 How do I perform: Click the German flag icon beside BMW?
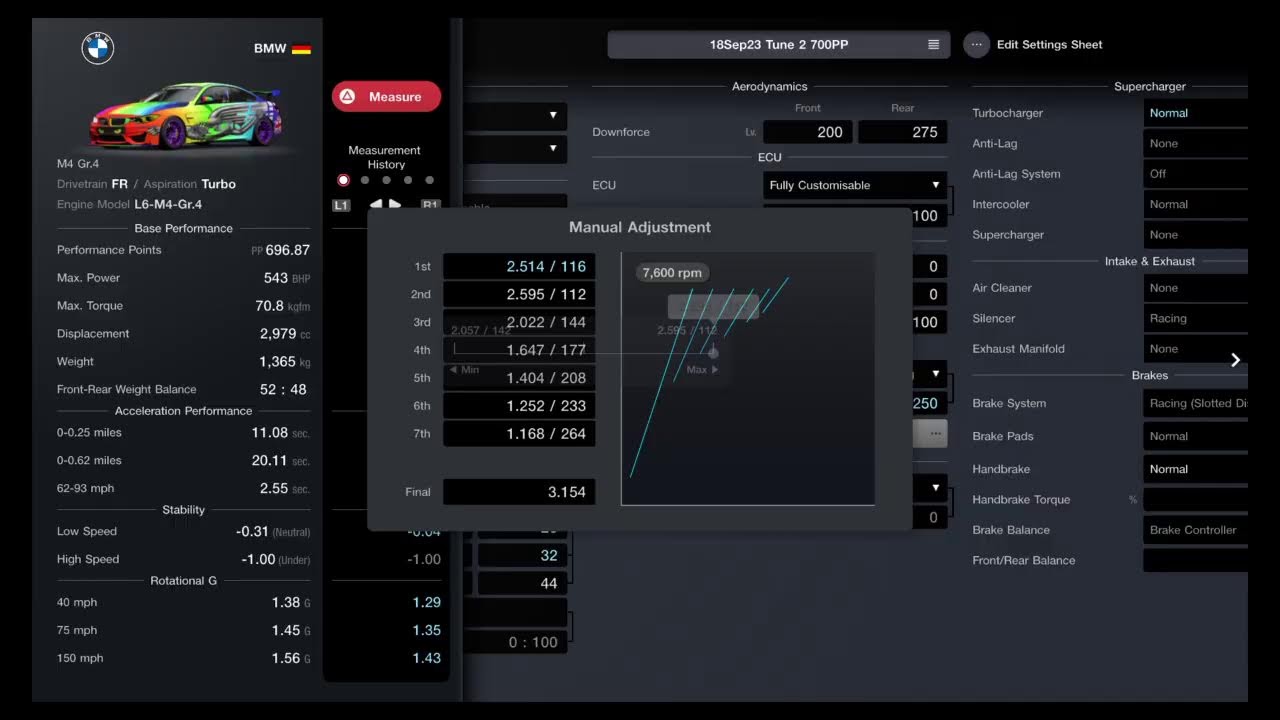pyautogui.click(x=301, y=48)
